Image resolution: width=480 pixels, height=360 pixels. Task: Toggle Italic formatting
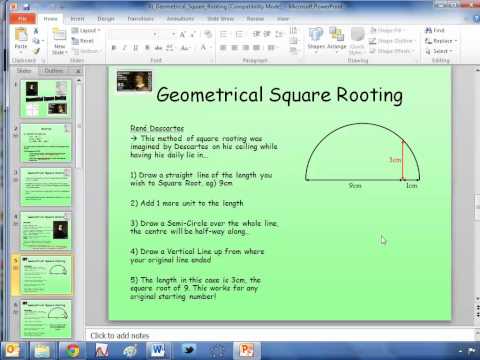tap(125, 48)
